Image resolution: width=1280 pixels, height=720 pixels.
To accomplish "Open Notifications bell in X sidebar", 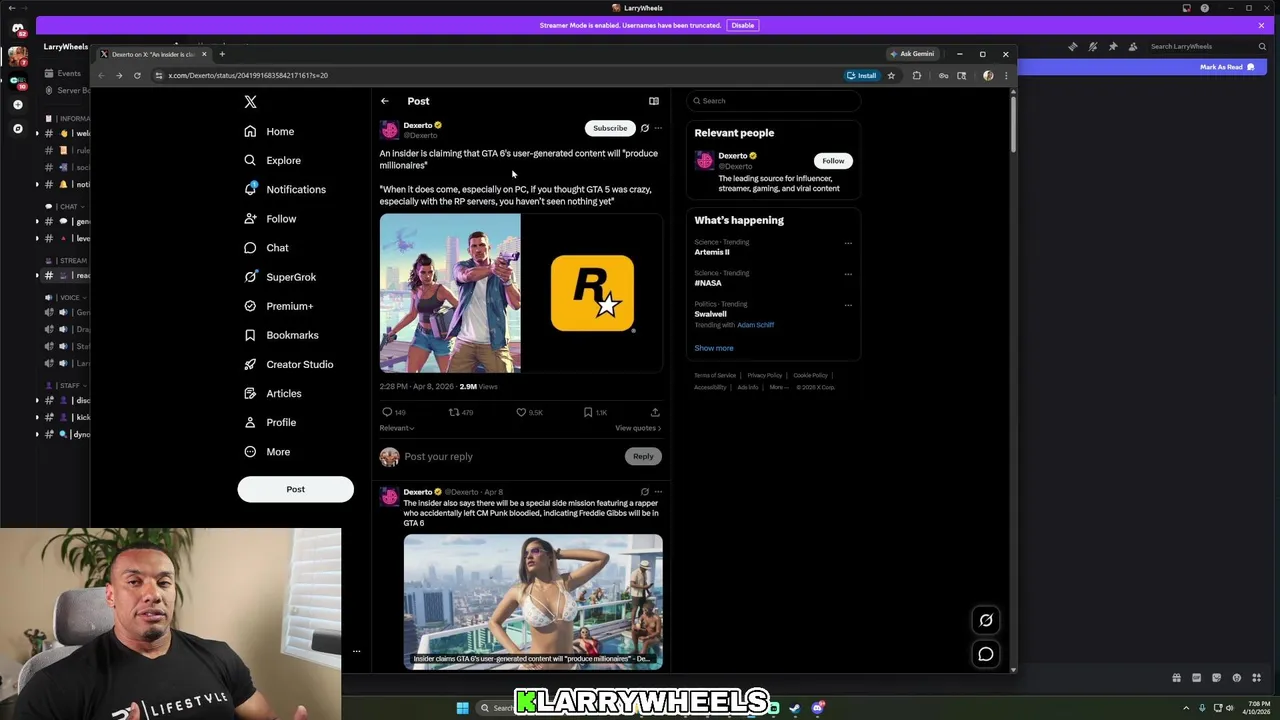I will tap(285, 189).
